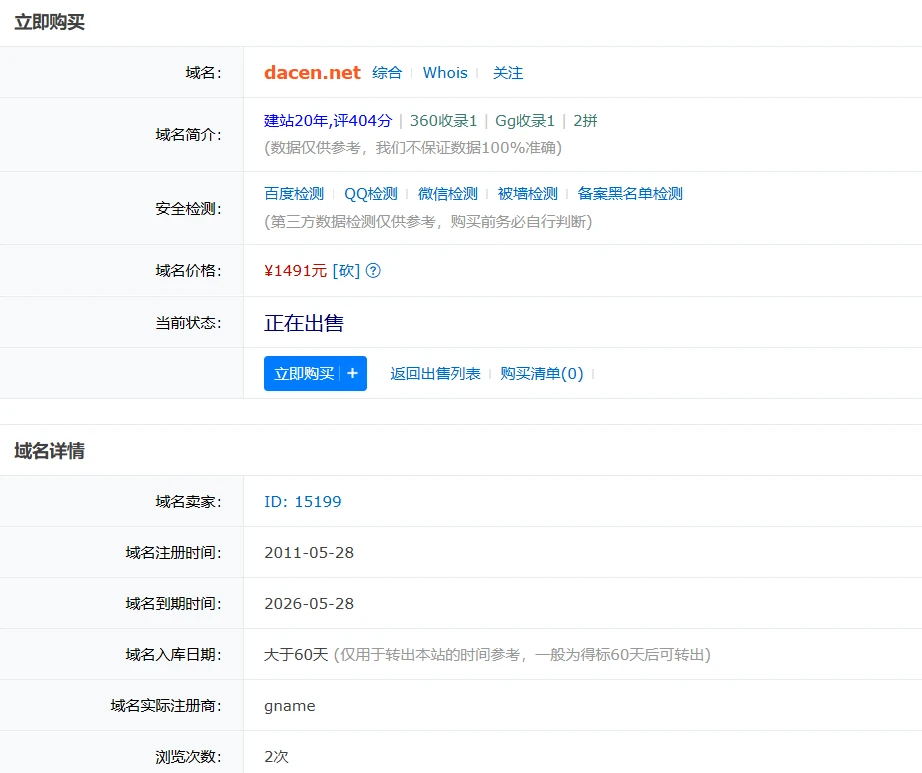Click the plus icon on 立即购买 button
This screenshot has width=922, height=773.
point(352,372)
